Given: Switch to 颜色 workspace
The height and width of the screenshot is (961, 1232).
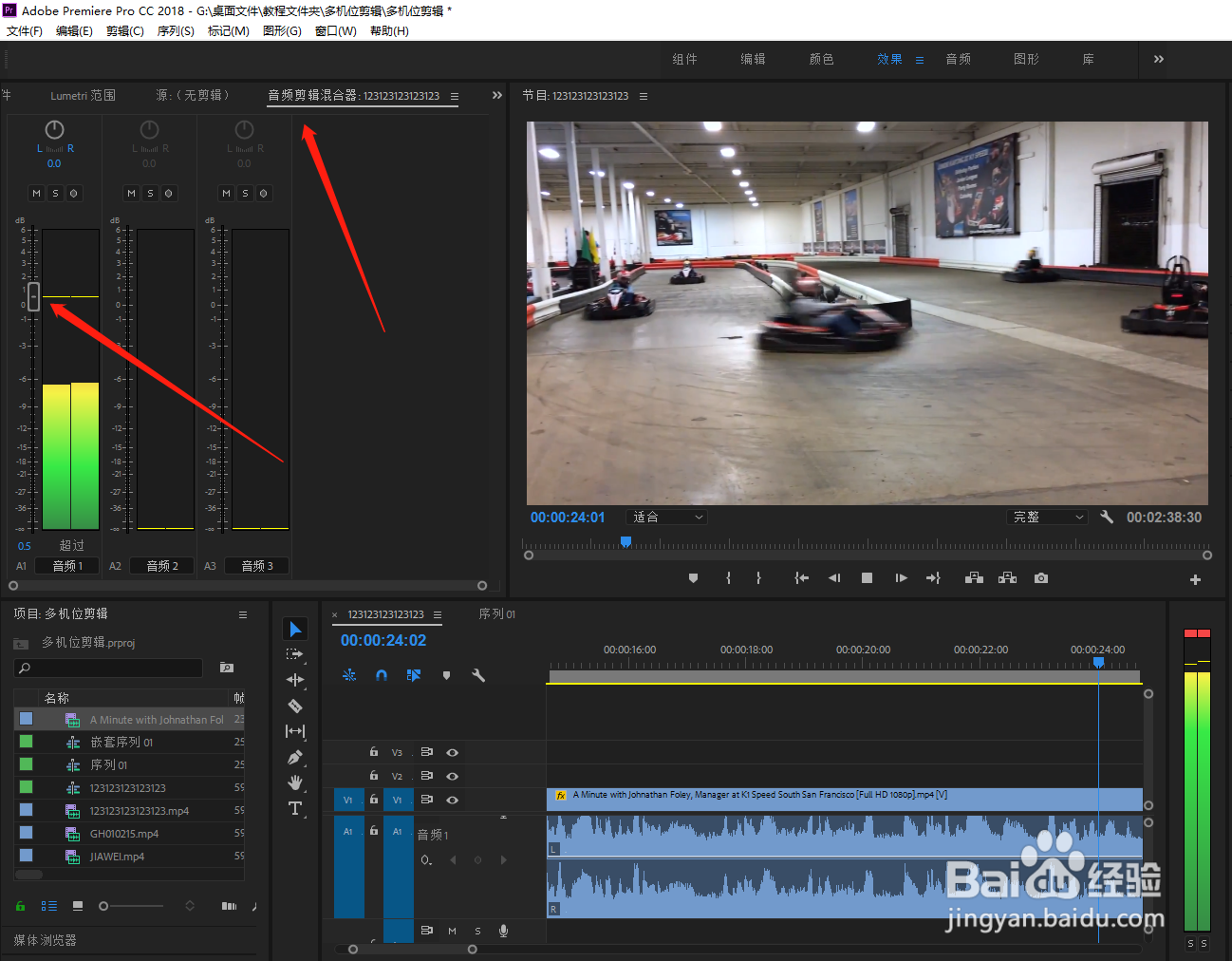Looking at the screenshot, I should [x=821, y=59].
